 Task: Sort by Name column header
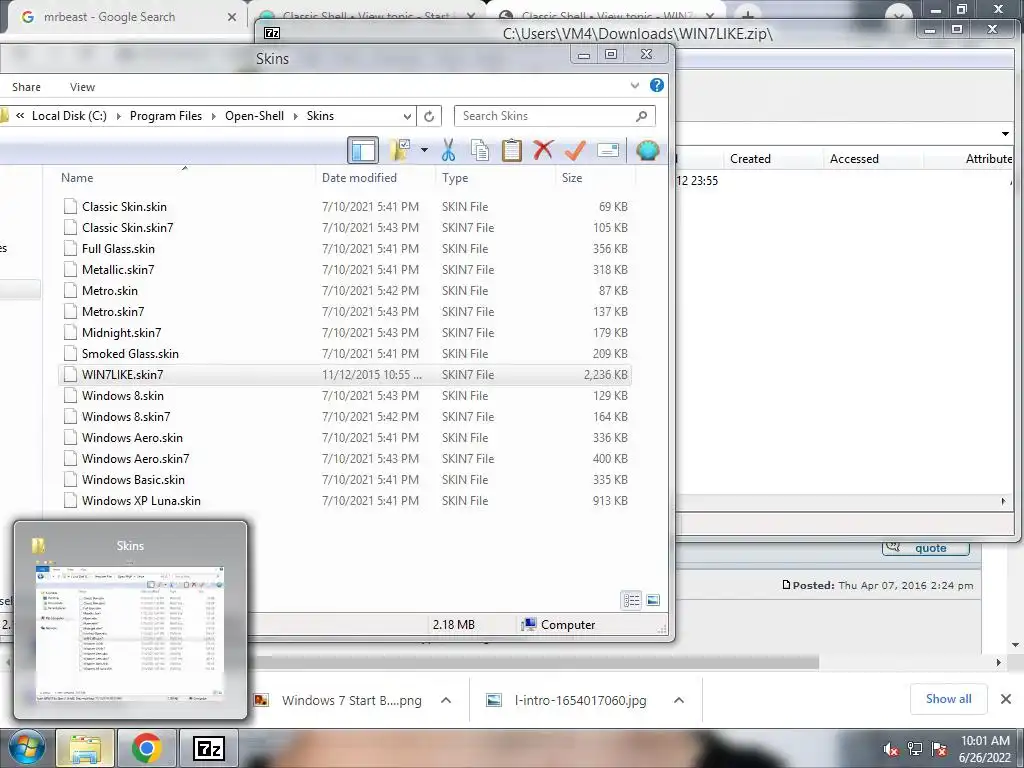[77, 178]
